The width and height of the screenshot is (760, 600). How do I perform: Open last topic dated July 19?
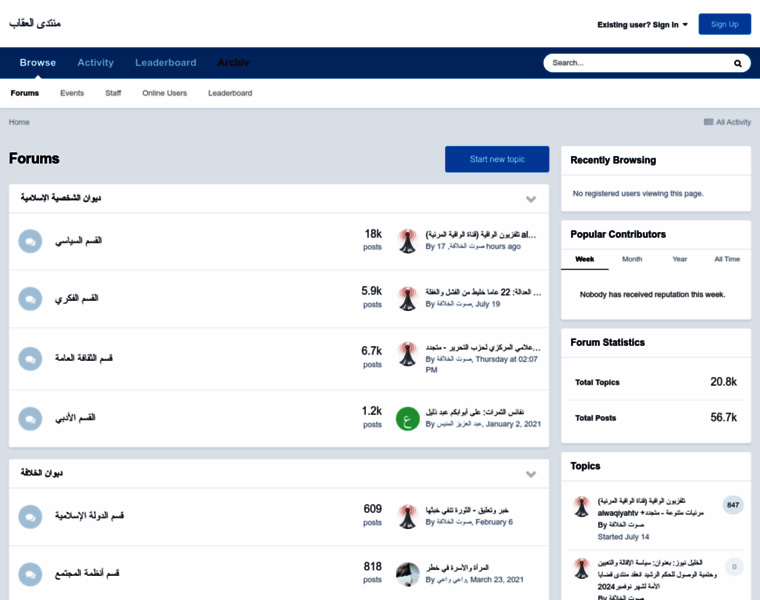483,292
